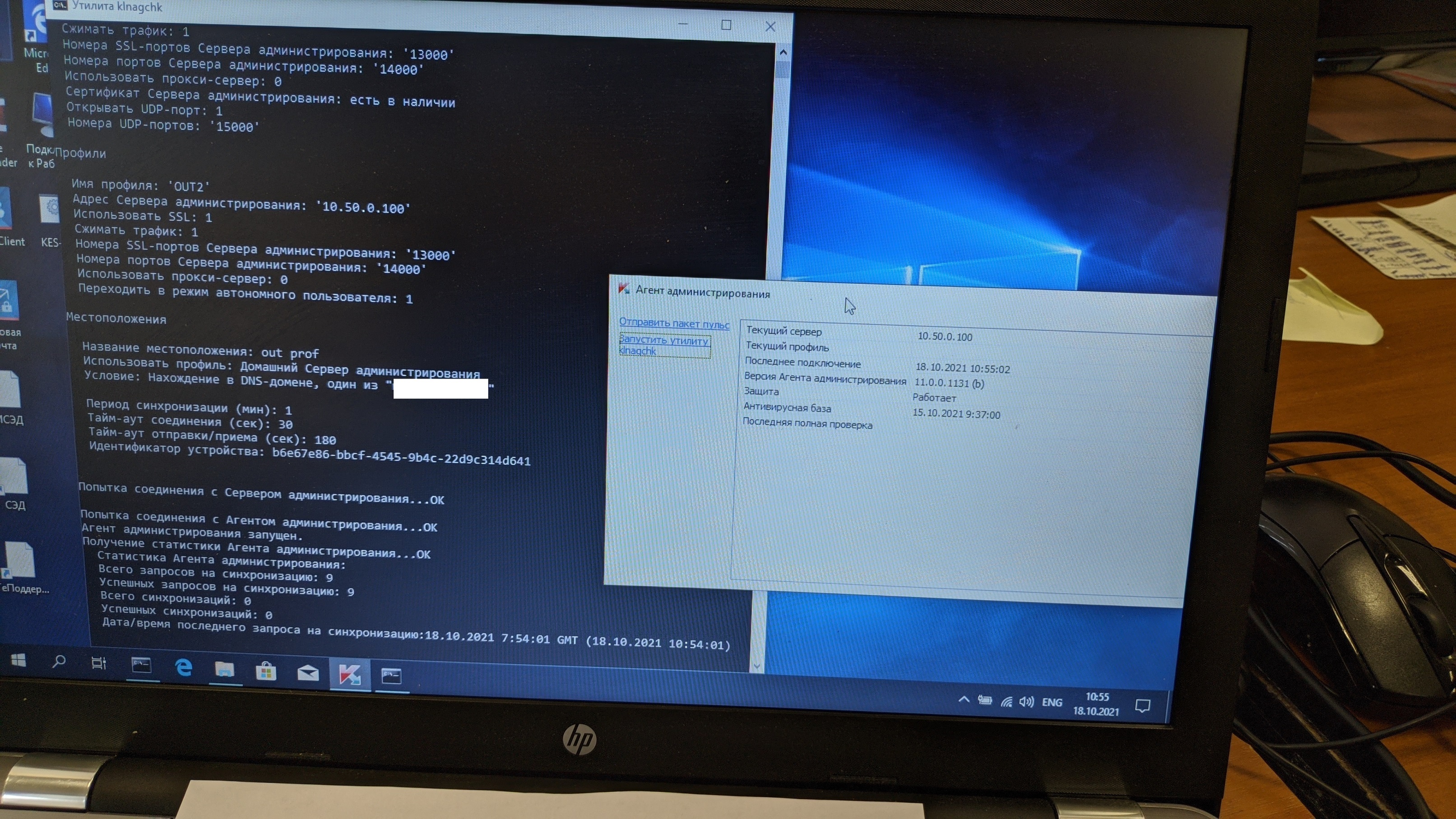
Task: Click the Kaspersky agent taskbar icon
Action: pos(349,674)
